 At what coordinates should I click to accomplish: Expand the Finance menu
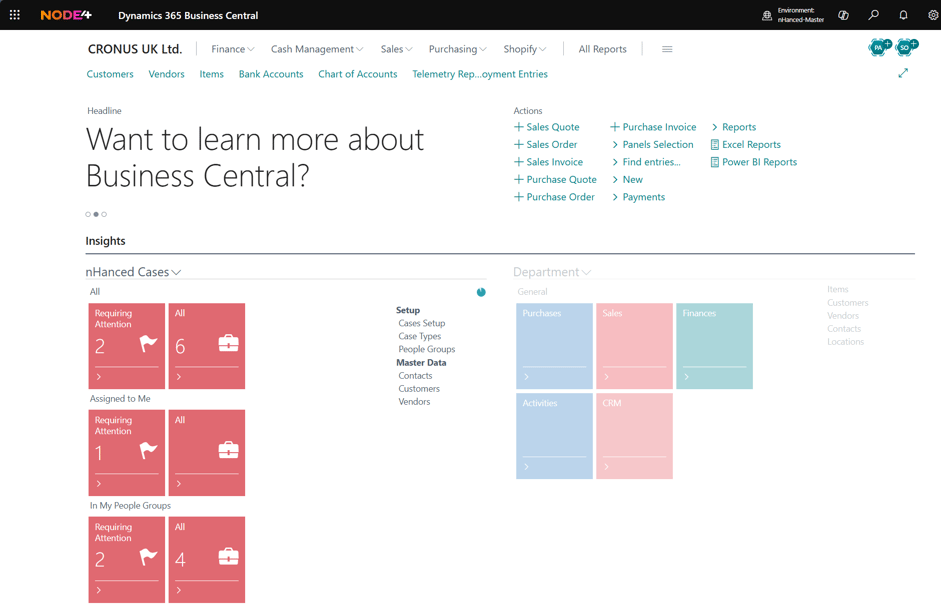coord(233,49)
